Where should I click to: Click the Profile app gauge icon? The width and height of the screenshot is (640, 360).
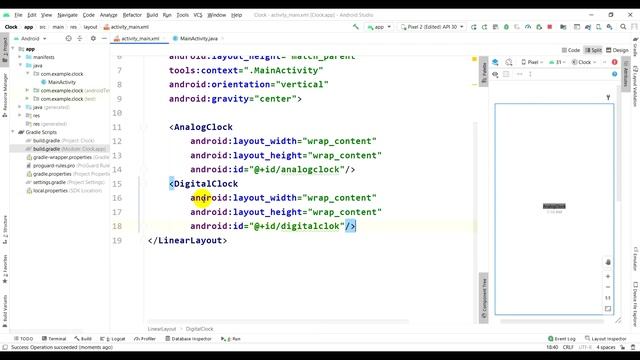pos(528,27)
